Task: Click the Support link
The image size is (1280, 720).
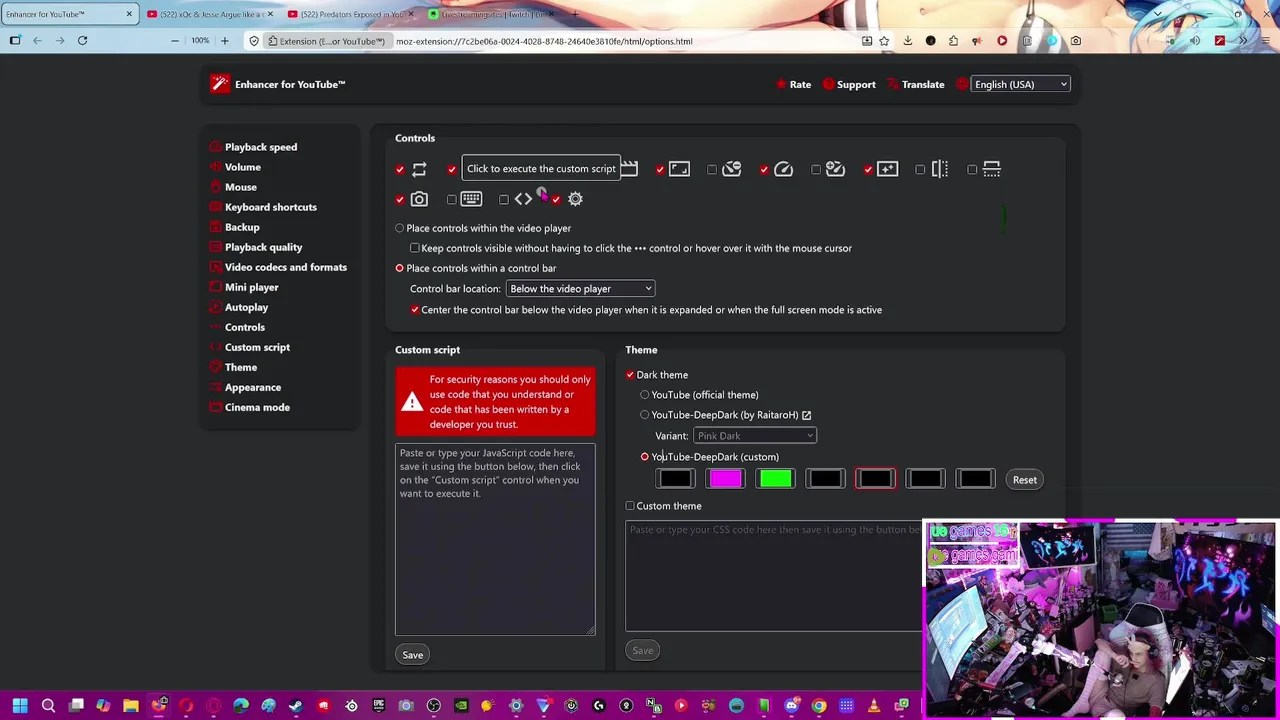Action: pyautogui.click(x=849, y=84)
